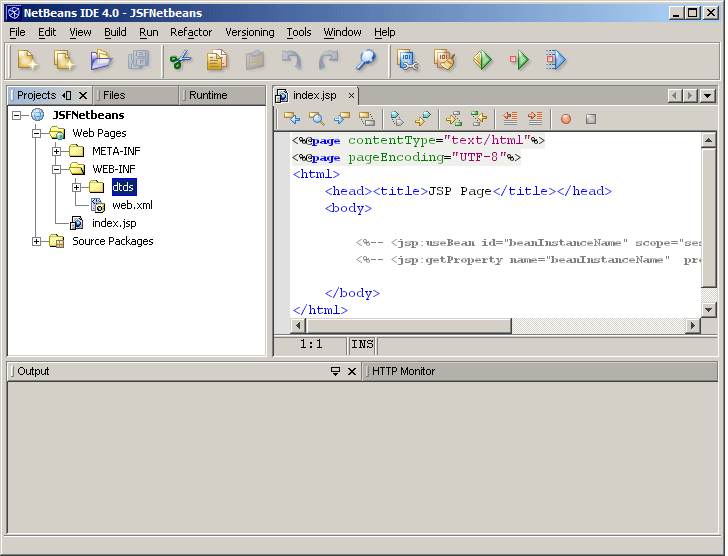Click the New Project toolbar icon
728x556 pixels.
coord(64,60)
